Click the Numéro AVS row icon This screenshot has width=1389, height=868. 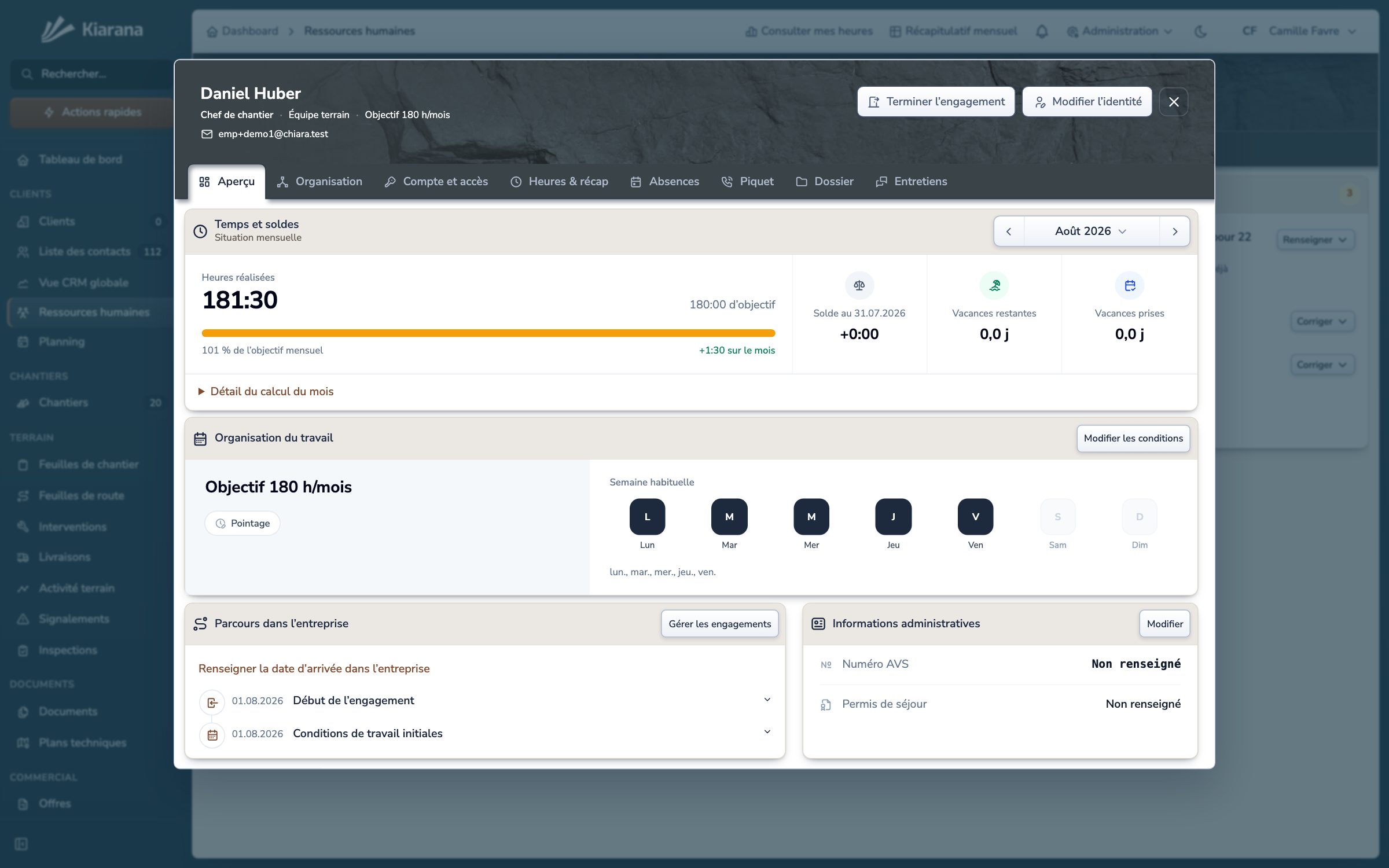(826, 665)
